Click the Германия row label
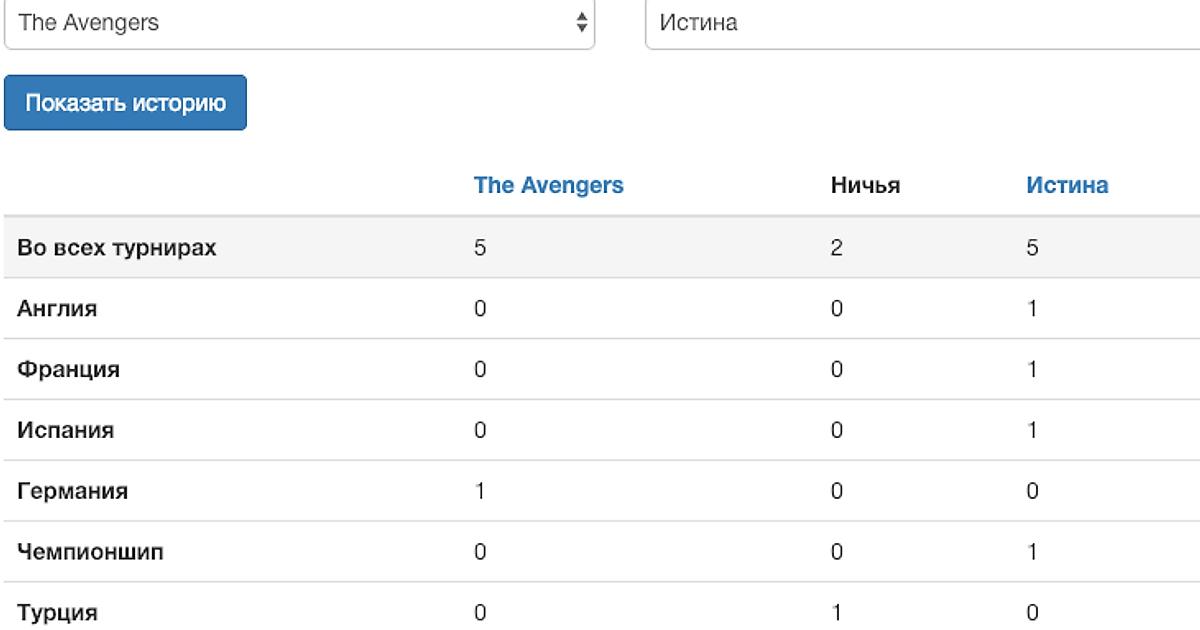The width and height of the screenshot is (1200, 630). pyautogui.click(x=72, y=492)
